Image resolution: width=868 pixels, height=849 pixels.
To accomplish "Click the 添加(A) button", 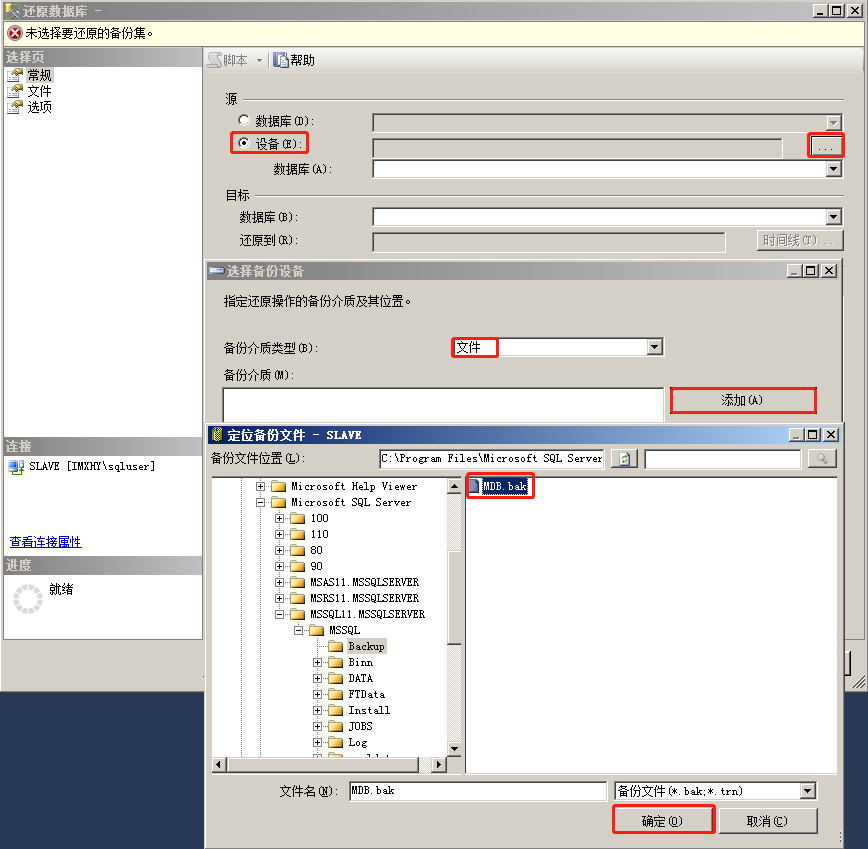I will [743, 400].
